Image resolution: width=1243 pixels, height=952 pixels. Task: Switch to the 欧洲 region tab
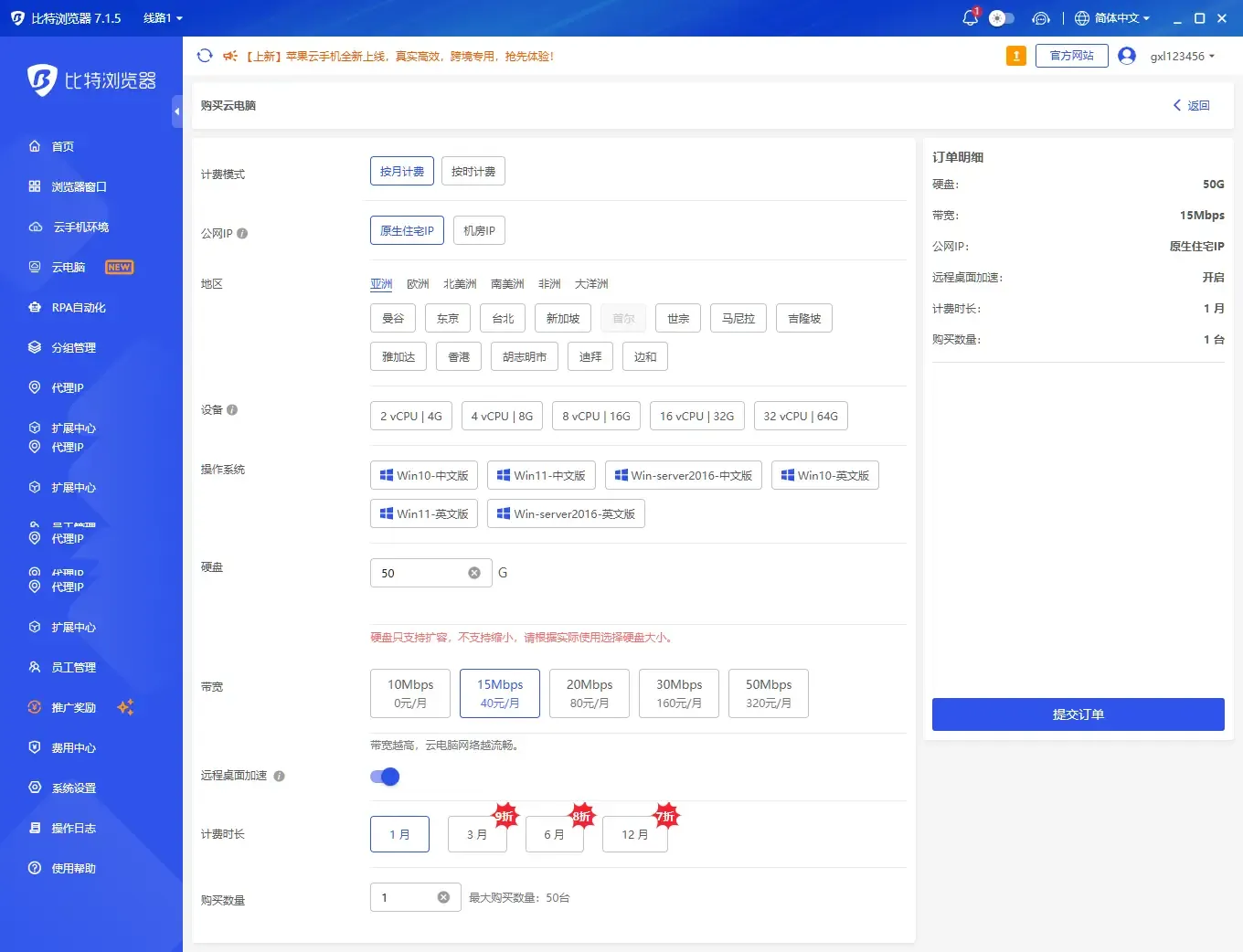[x=418, y=284]
